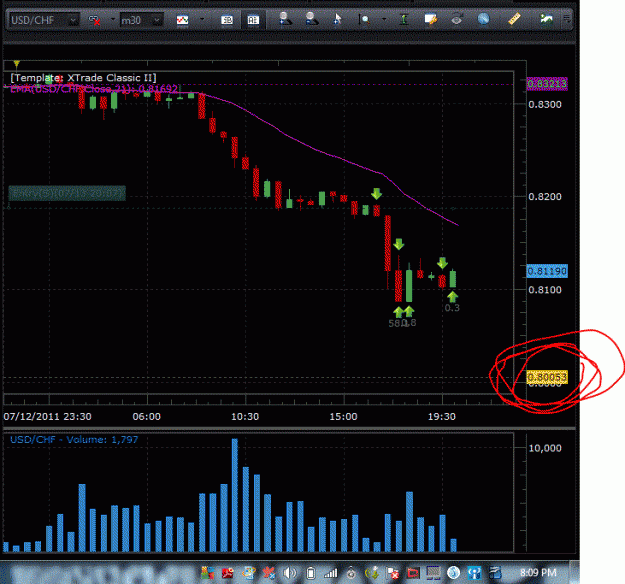Image resolution: width=625 pixels, height=584 pixels.
Task: Click the unlink chart icon with red X
Action: point(94,20)
